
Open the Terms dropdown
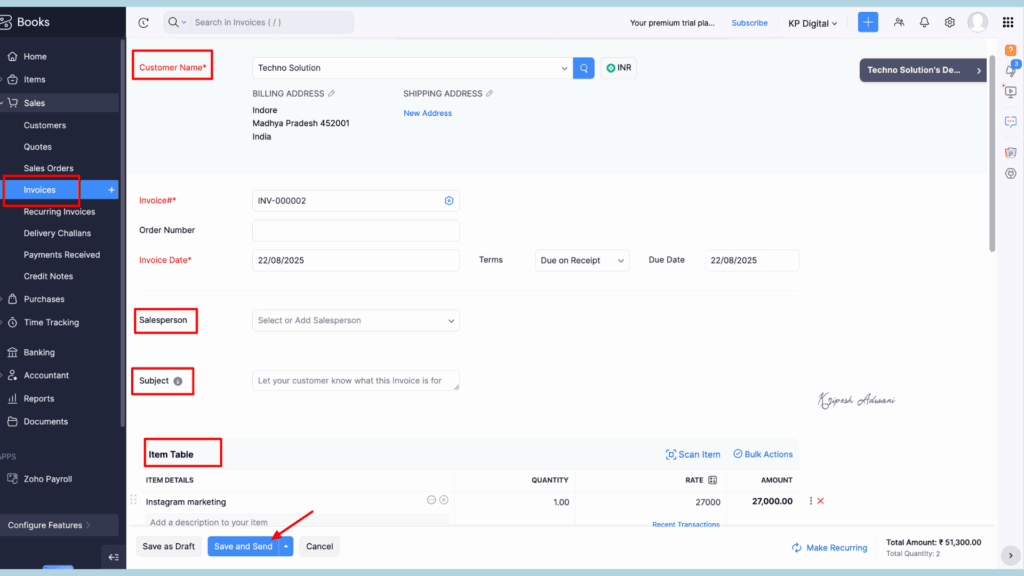pyautogui.click(x=582, y=260)
